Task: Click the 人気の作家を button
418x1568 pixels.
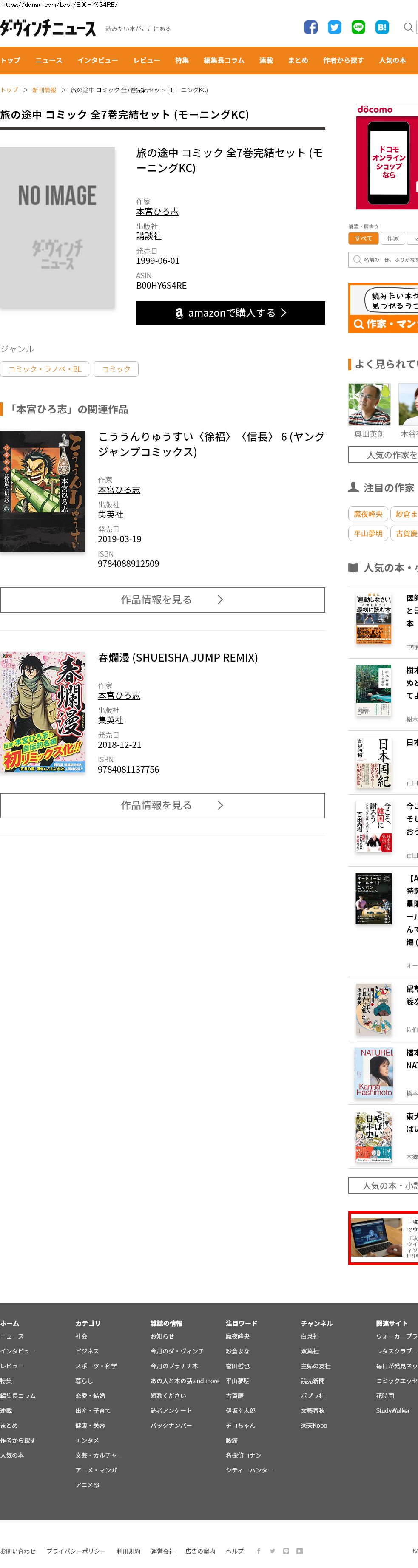Action: (x=383, y=455)
